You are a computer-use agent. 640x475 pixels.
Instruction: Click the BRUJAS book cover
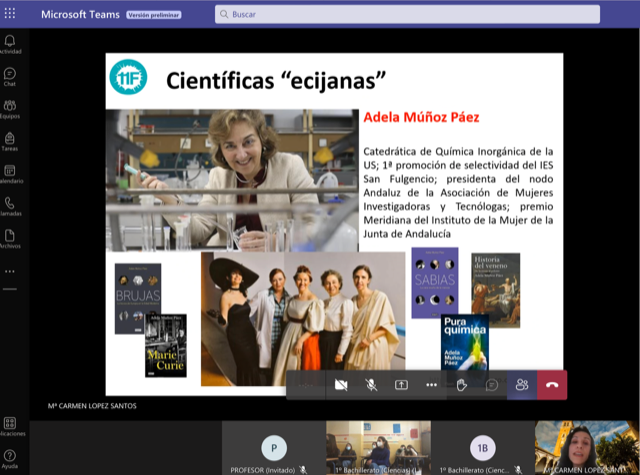point(138,298)
